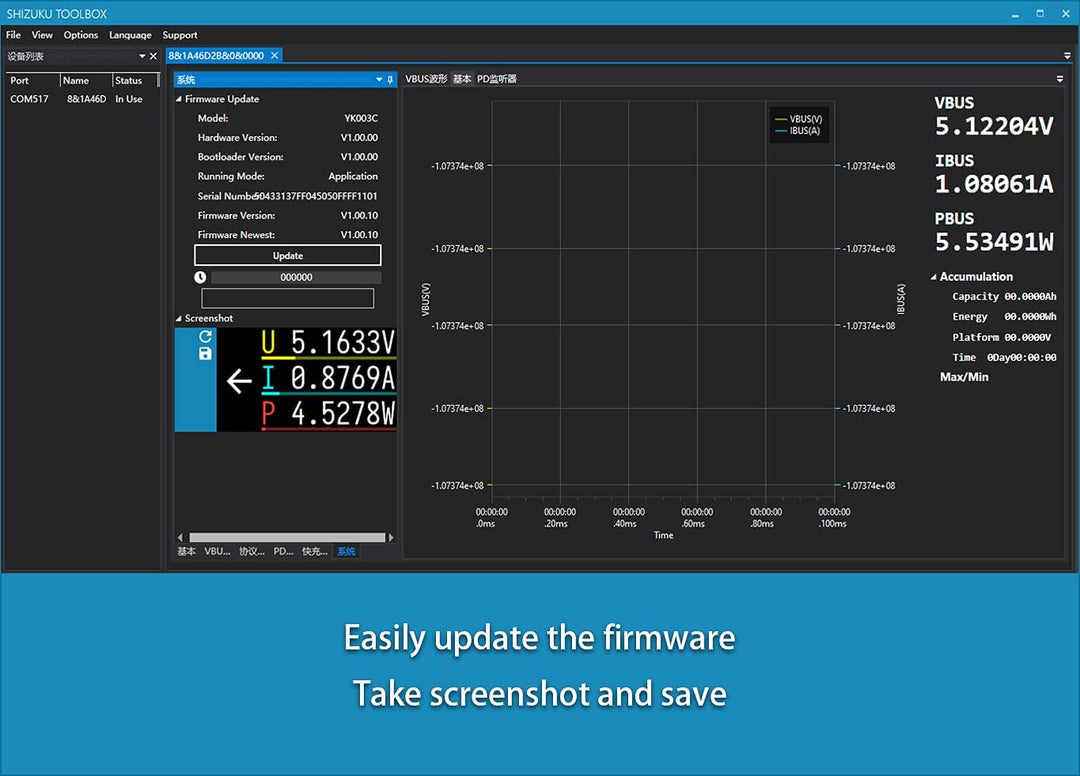Click the Energy value 00.0000Wh
The image size is (1080, 776).
(x=1030, y=317)
